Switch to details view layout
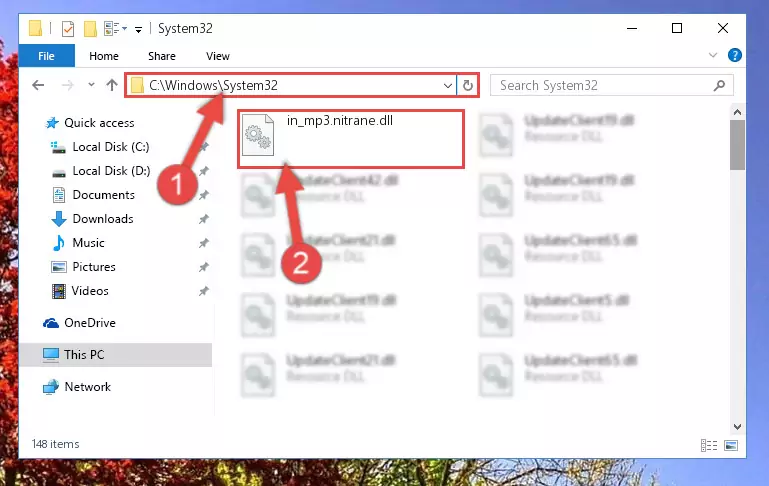Viewport: 769px width, 486px height. click(x=709, y=445)
